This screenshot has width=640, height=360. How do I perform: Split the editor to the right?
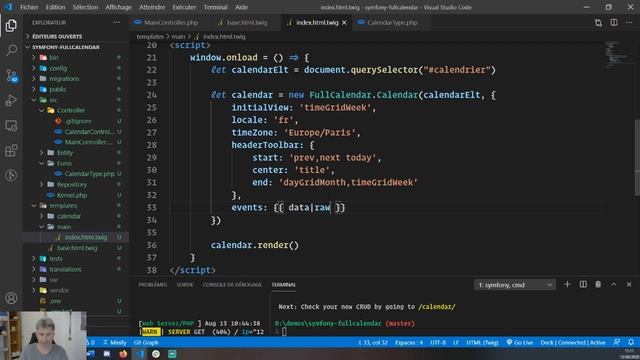pyautogui.click(x=614, y=22)
